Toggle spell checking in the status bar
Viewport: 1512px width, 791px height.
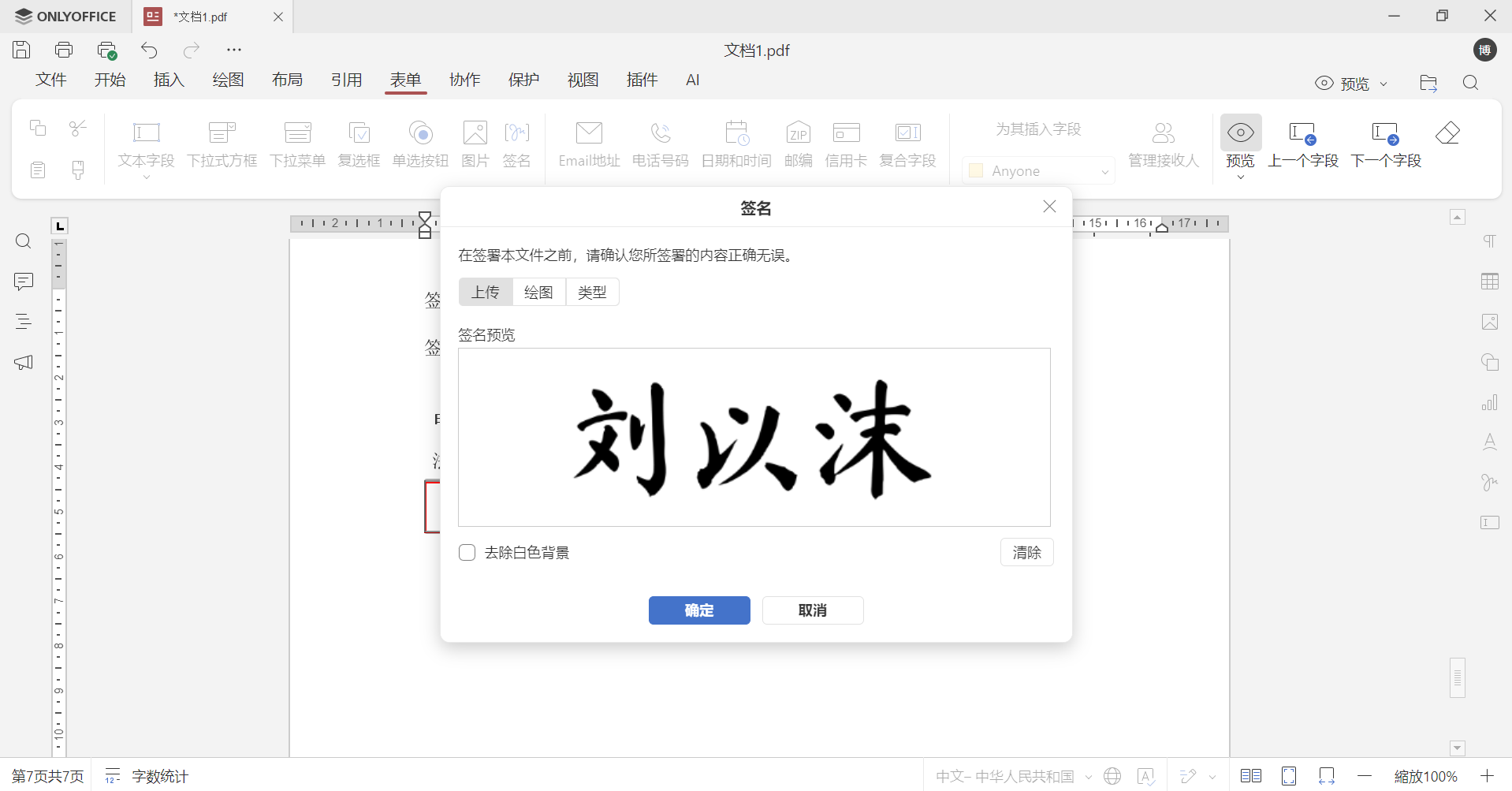click(1147, 776)
